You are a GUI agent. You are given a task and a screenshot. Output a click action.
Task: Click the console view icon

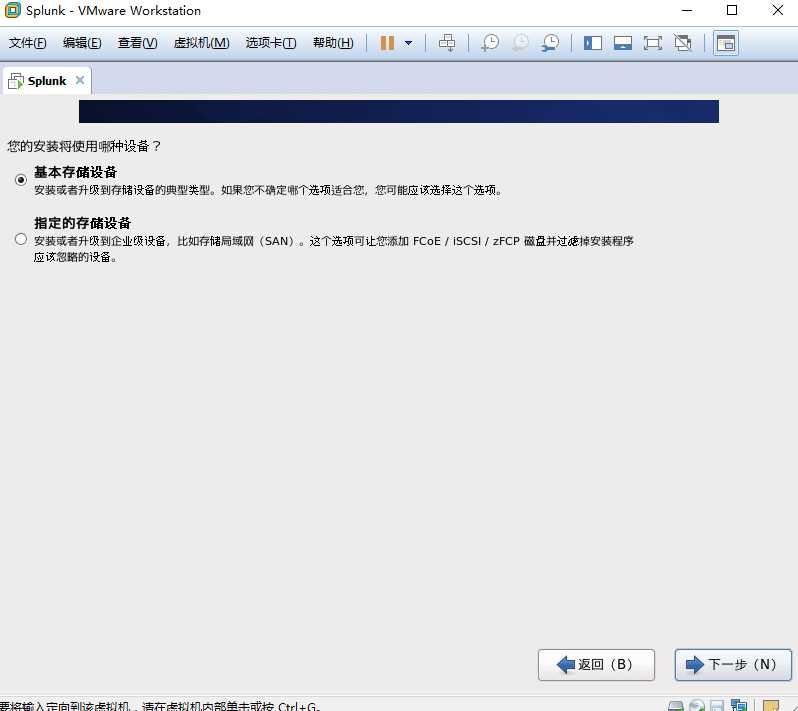tap(725, 43)
